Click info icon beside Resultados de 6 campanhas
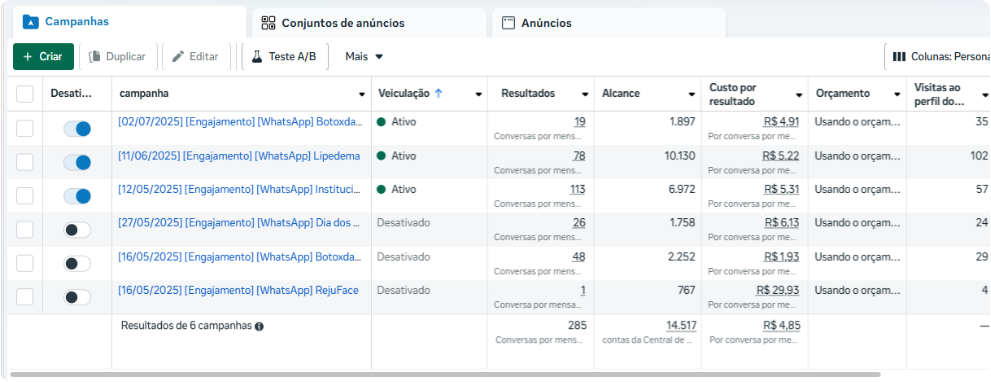This screenshot has height=382, width=991. click(259, 326)
